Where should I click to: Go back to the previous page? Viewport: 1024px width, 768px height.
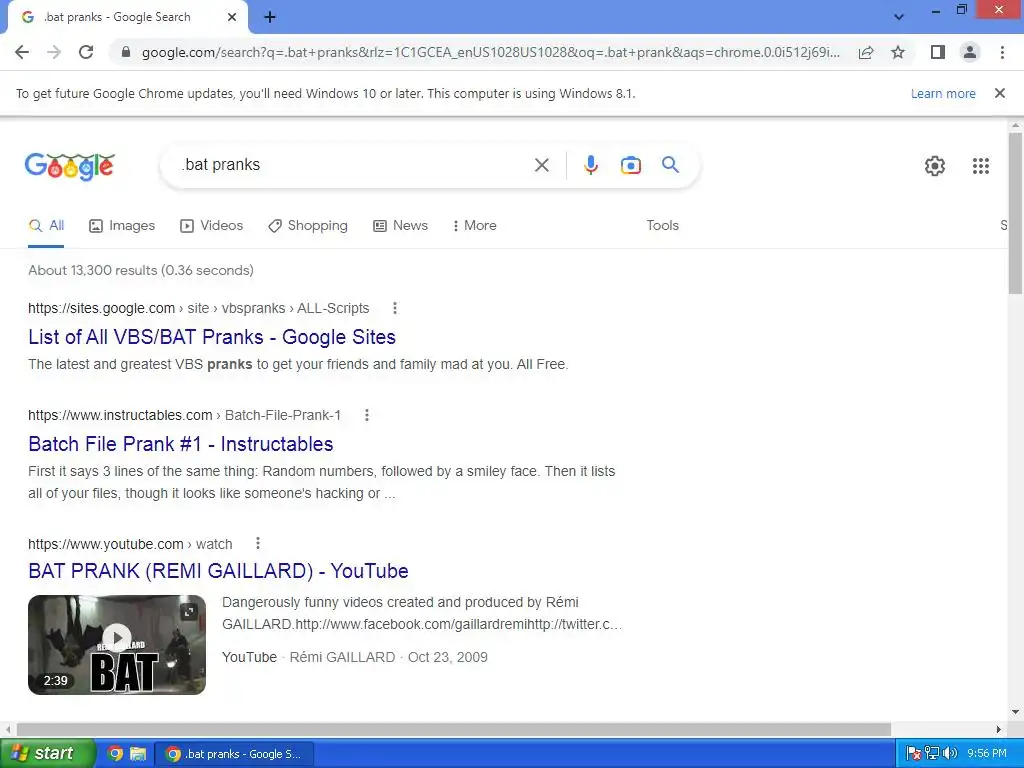22,52
